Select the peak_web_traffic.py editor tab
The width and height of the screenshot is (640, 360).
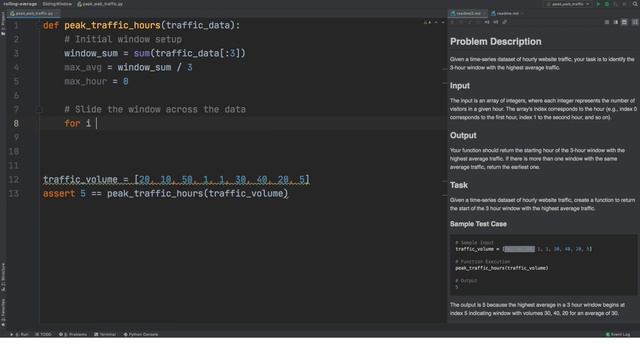[34, 13]
